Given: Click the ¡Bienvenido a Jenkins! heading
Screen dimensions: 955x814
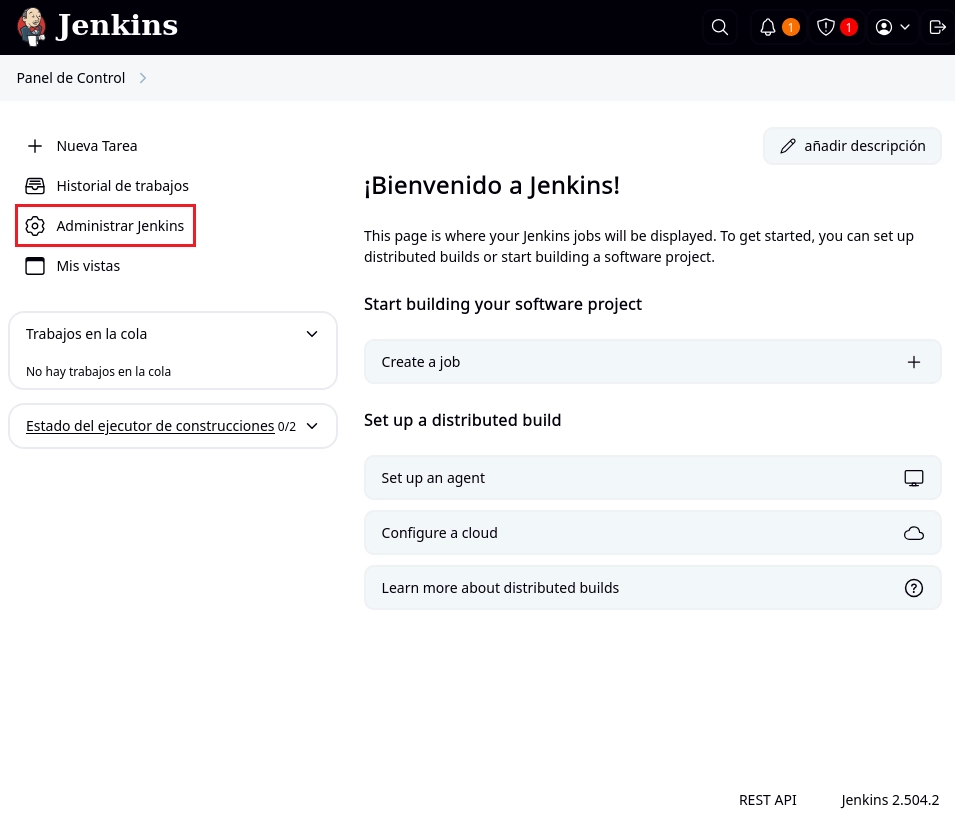Looking at the screenshot, I should tap(492, 186).
